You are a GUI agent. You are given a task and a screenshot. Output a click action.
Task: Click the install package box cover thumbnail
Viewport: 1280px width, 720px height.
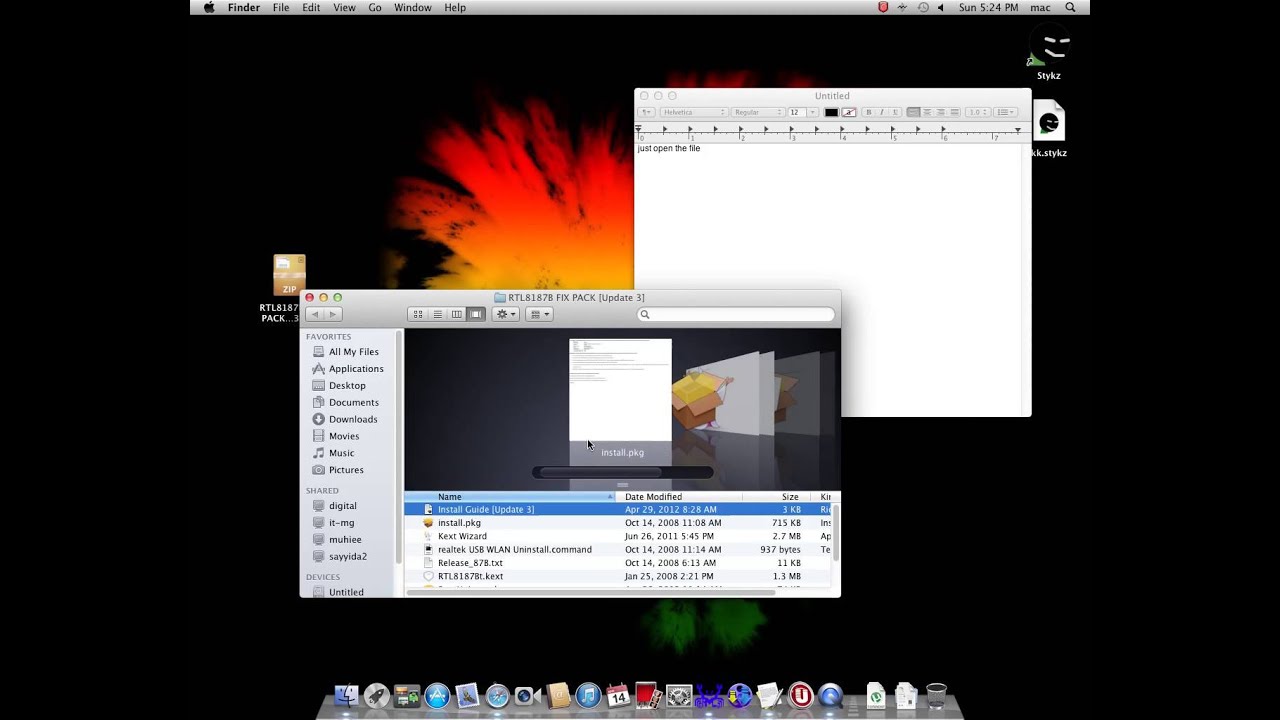point(703,401)
